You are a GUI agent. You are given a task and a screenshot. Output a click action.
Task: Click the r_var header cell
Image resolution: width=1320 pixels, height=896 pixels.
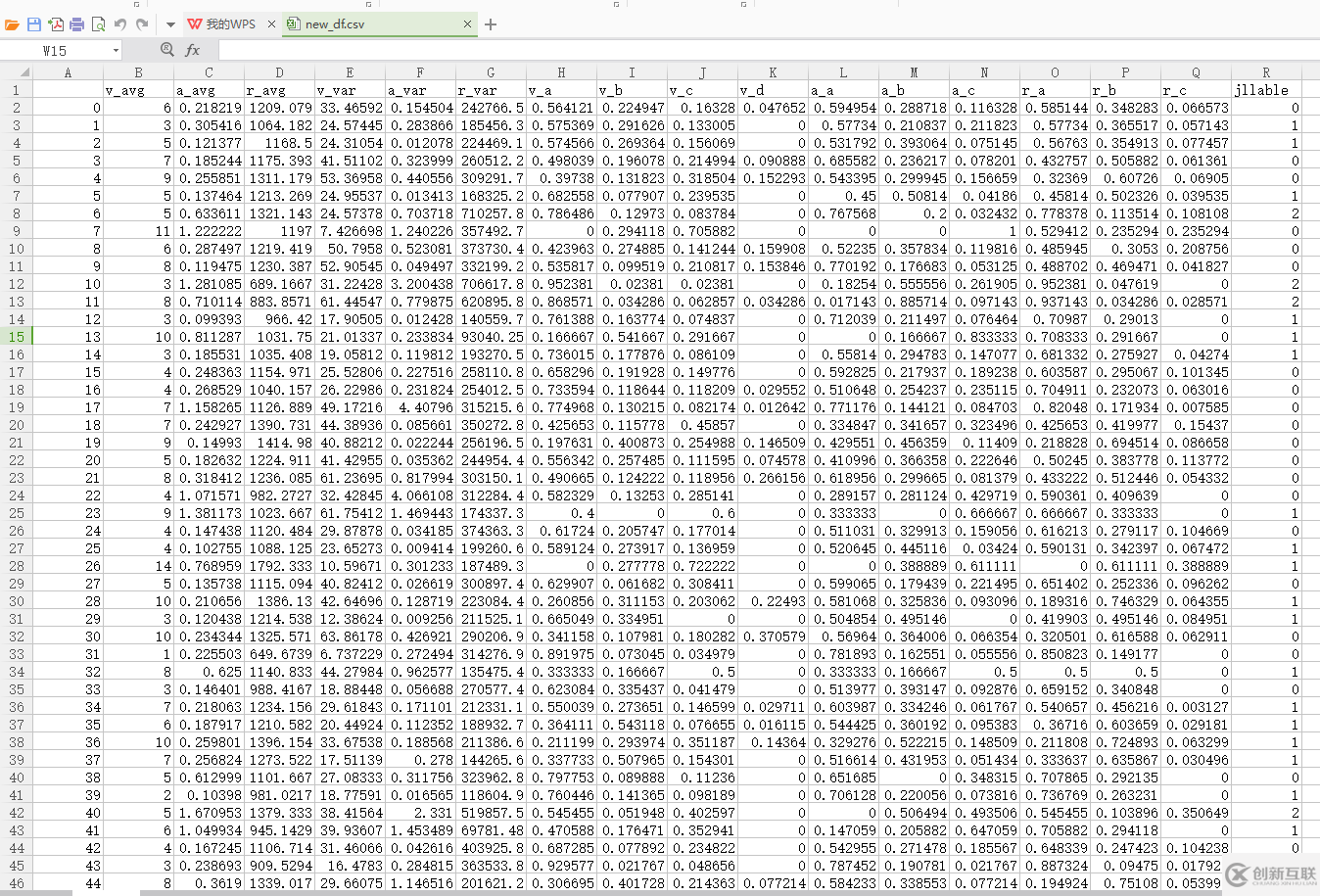click(x=491, y=90)
